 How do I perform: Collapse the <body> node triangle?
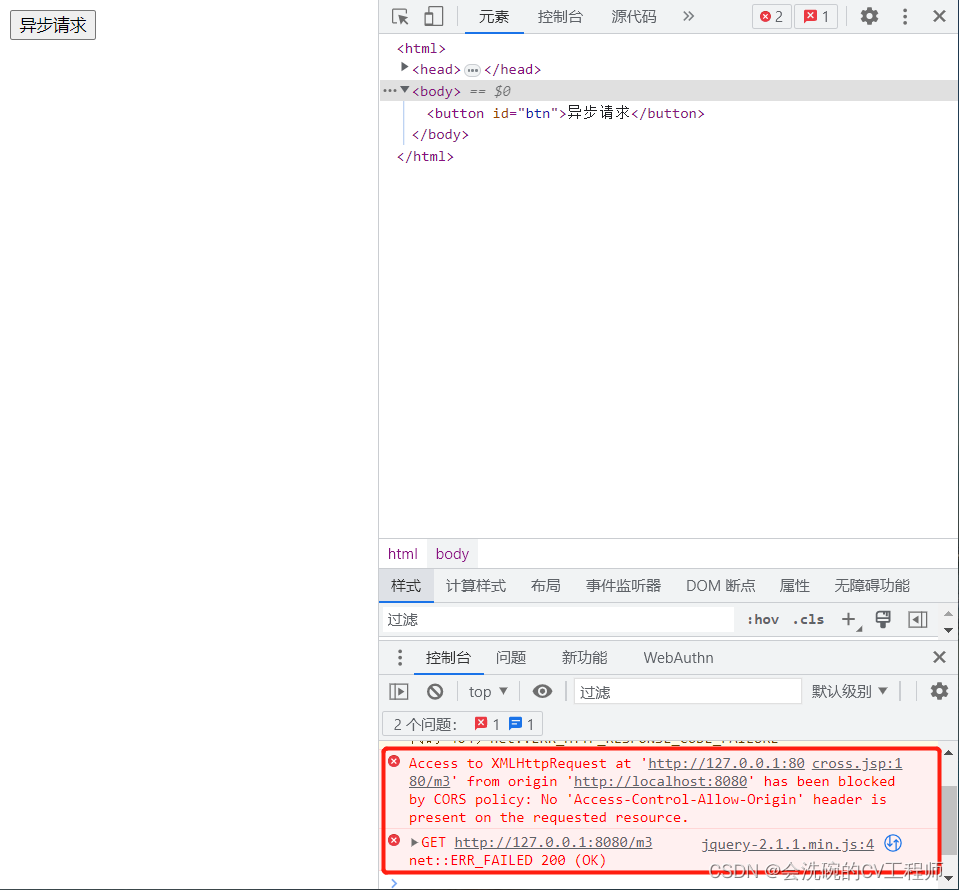pos(404,90)
